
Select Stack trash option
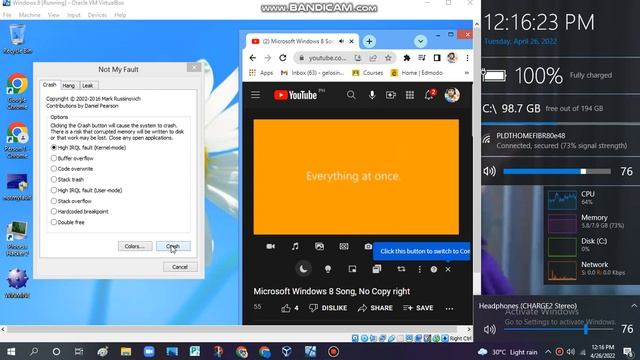point(53,179)
